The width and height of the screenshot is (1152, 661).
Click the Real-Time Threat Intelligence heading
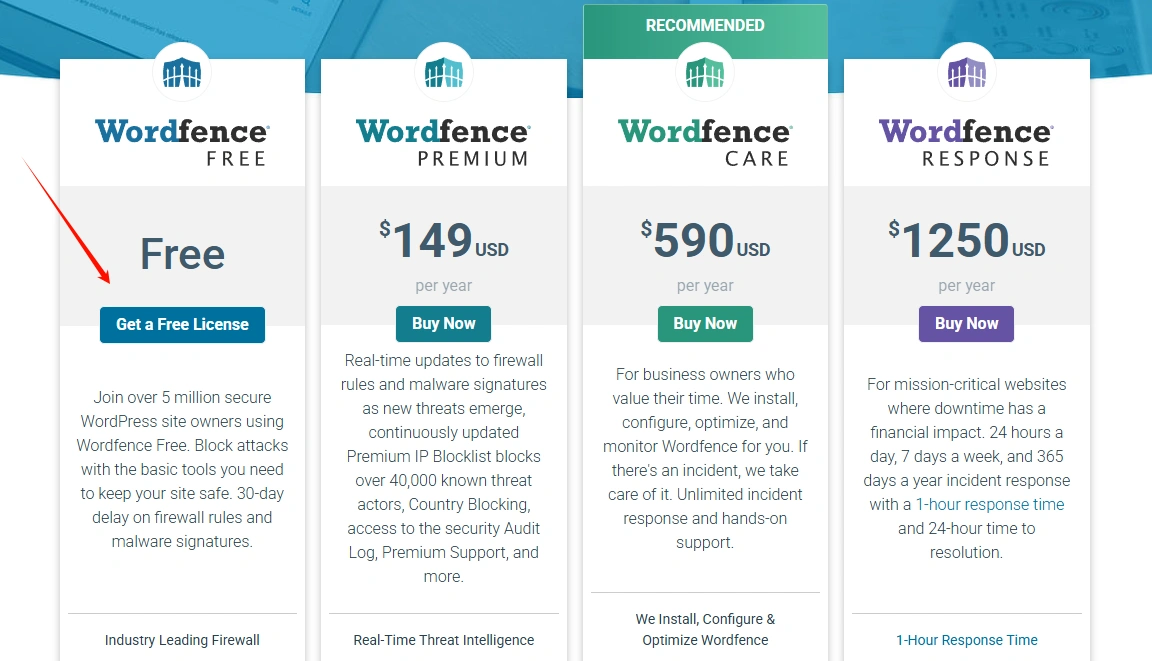pos(443,640)
